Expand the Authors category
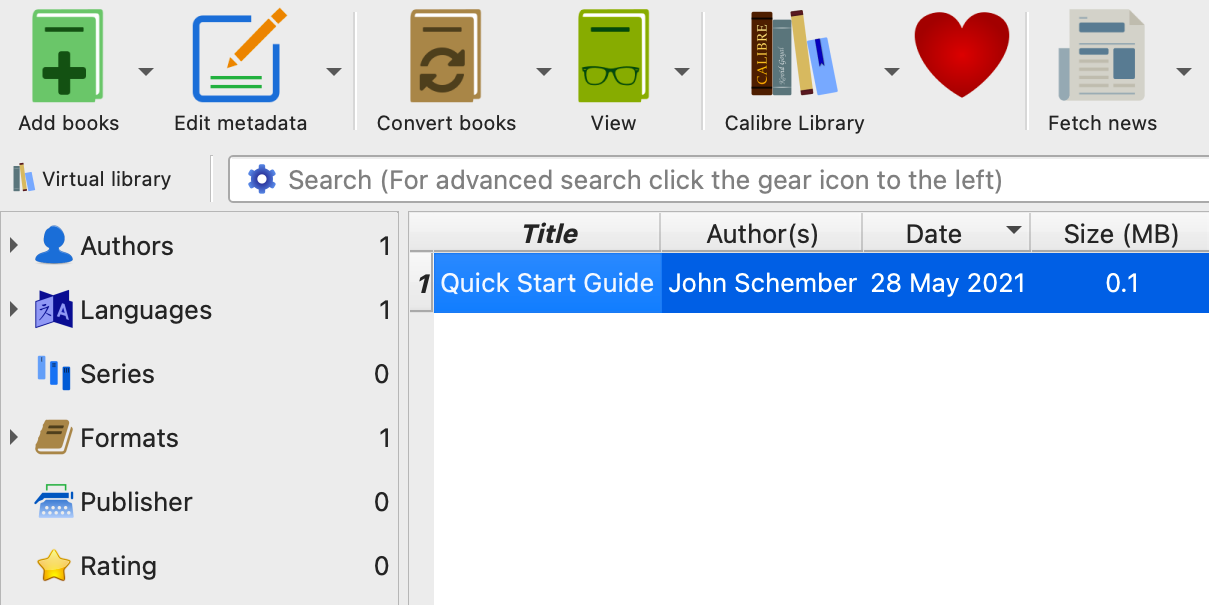The width and height of the screenshot is (1209, 605). pyautogui.click(x=14, y=245)
